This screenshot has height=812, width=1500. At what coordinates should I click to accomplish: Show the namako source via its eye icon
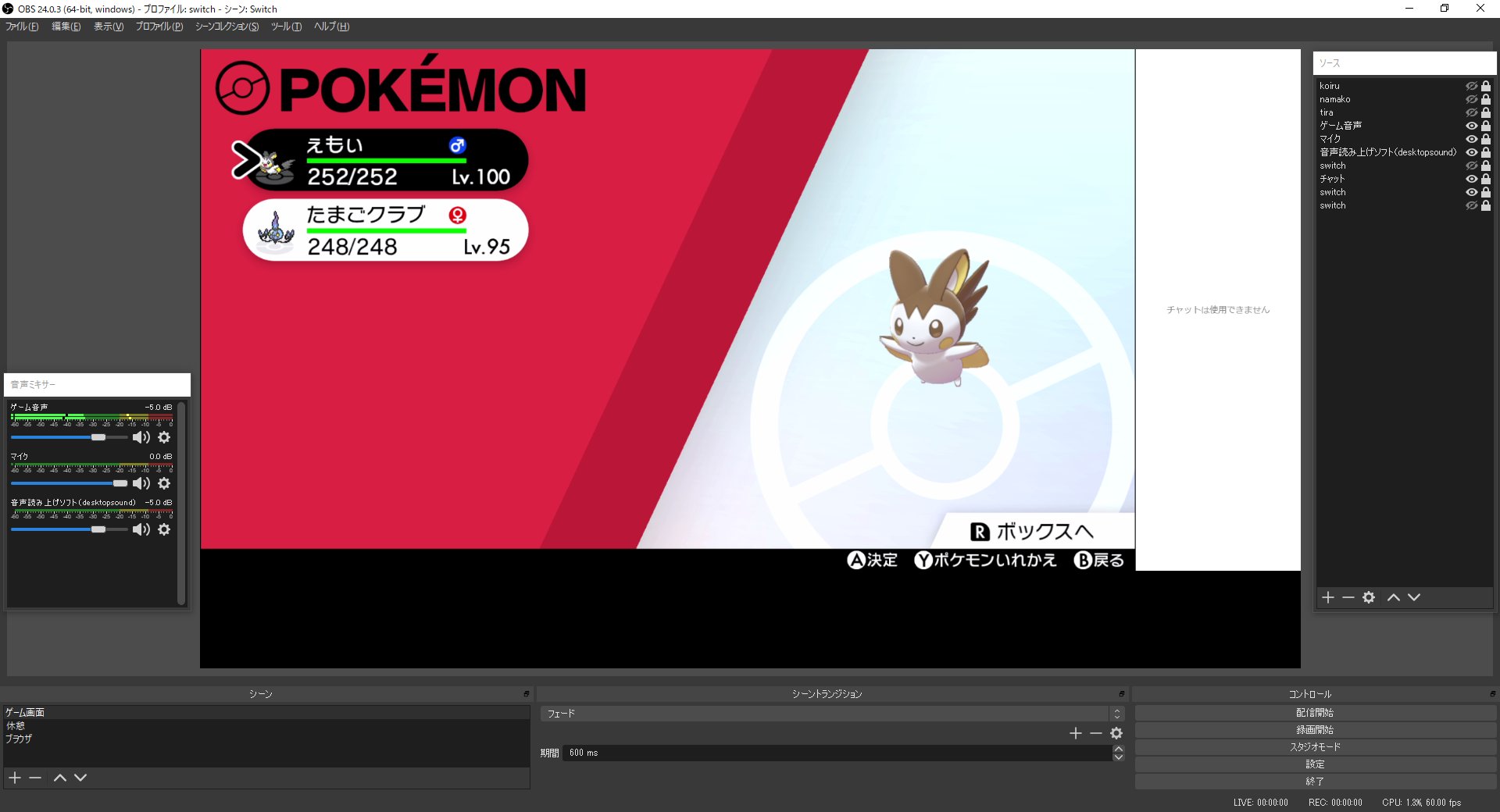tap(1471, 99)
